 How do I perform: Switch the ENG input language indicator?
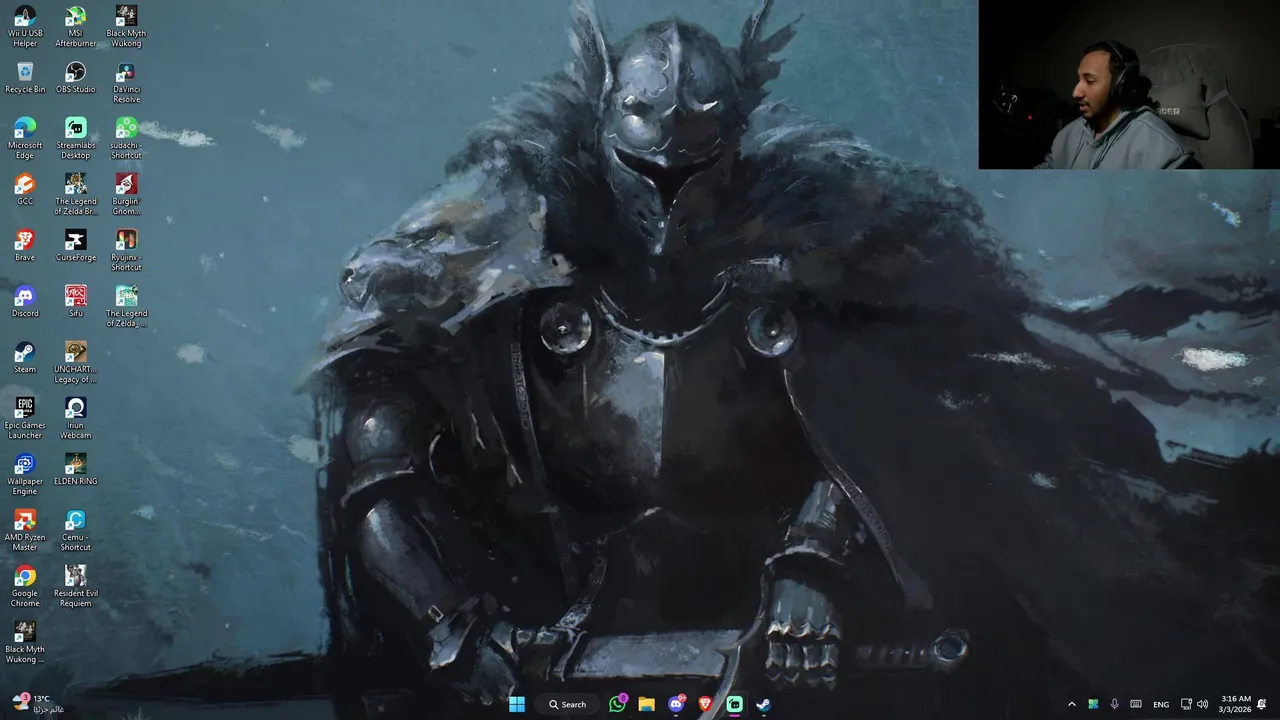click(1161, 704)
